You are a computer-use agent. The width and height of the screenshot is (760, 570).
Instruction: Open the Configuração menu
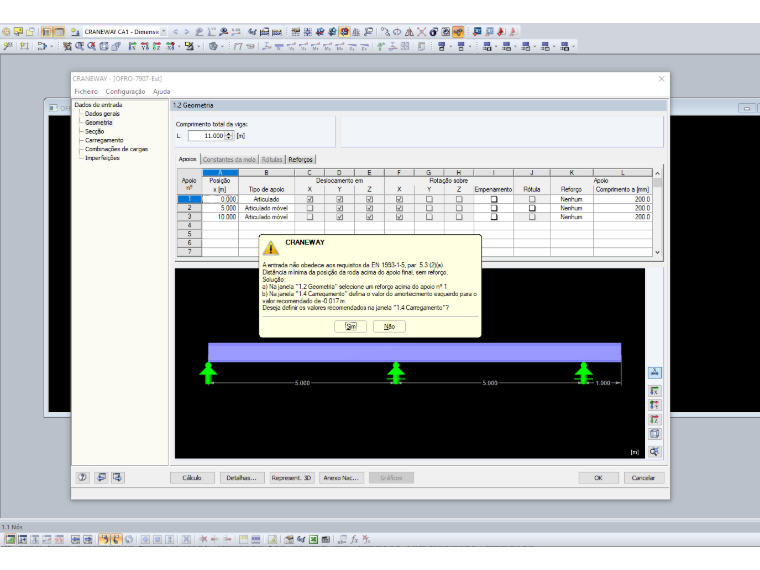125,91
